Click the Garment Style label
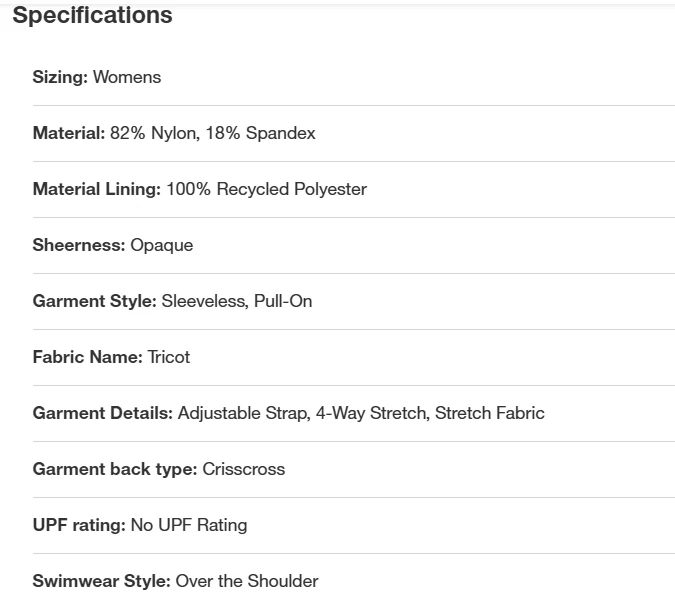The height and width of the screenshot is (603, 675). pos(94,301)
